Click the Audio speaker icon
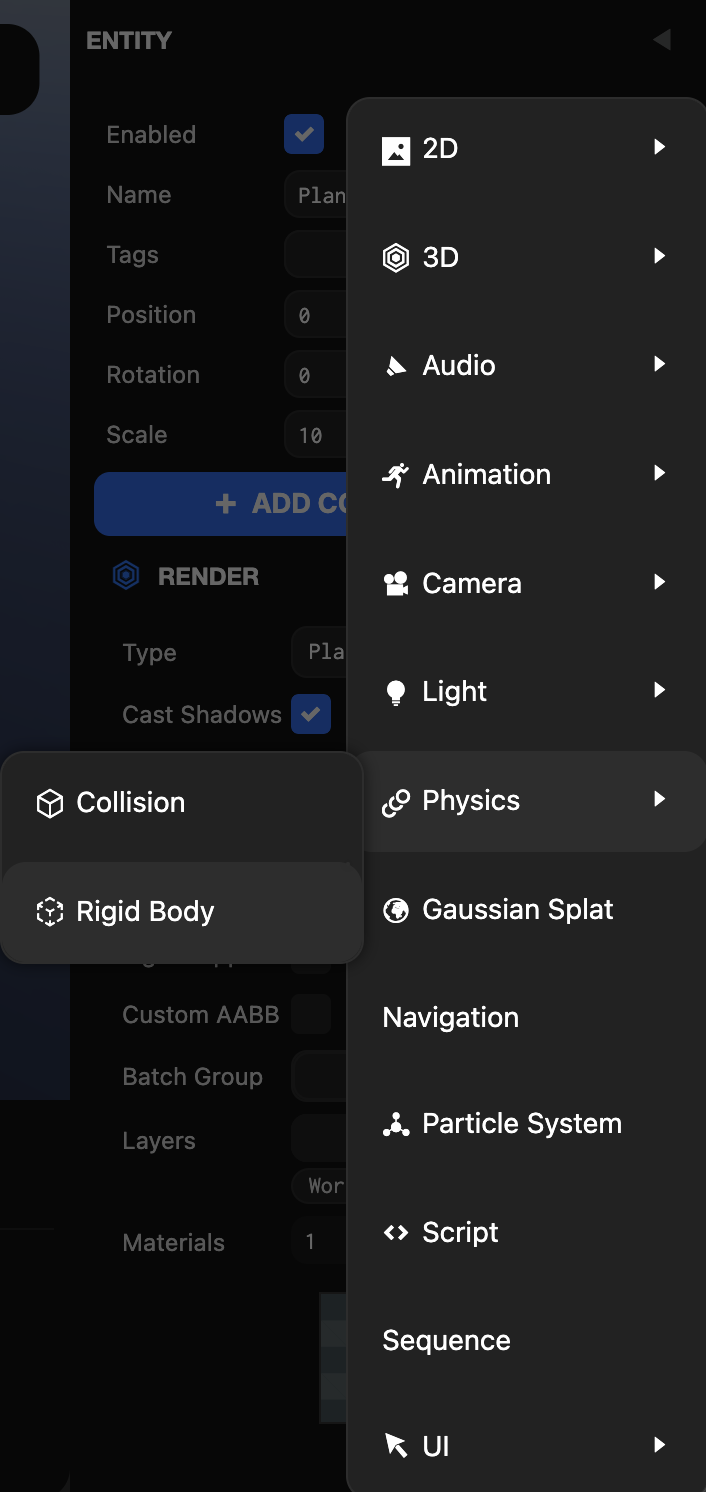Screen dimensions: 706x1492 coord(396,366)
